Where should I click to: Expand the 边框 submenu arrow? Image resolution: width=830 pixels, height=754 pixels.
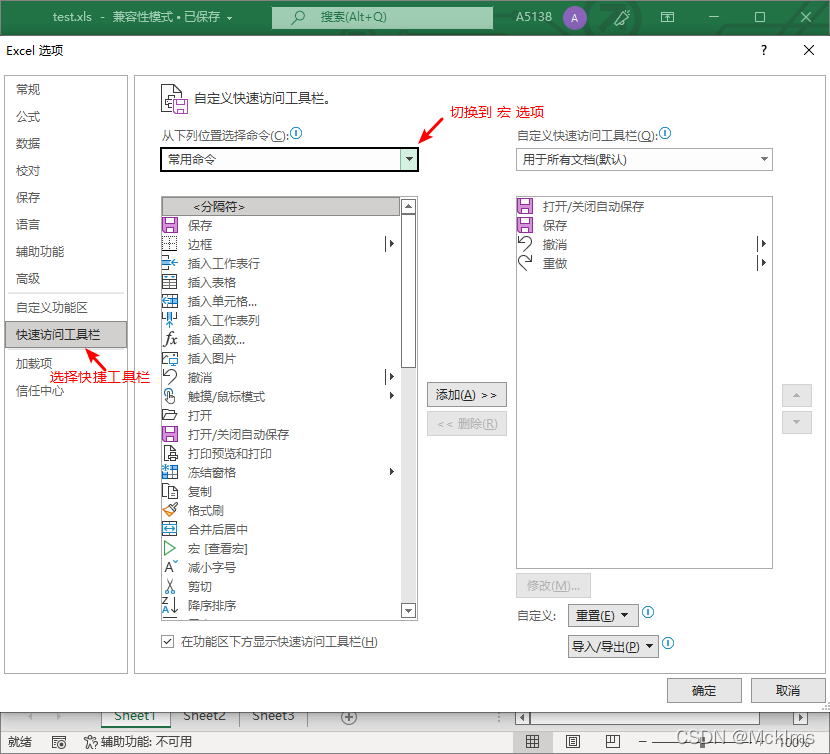pyautogui.click(x=391, y=244)
